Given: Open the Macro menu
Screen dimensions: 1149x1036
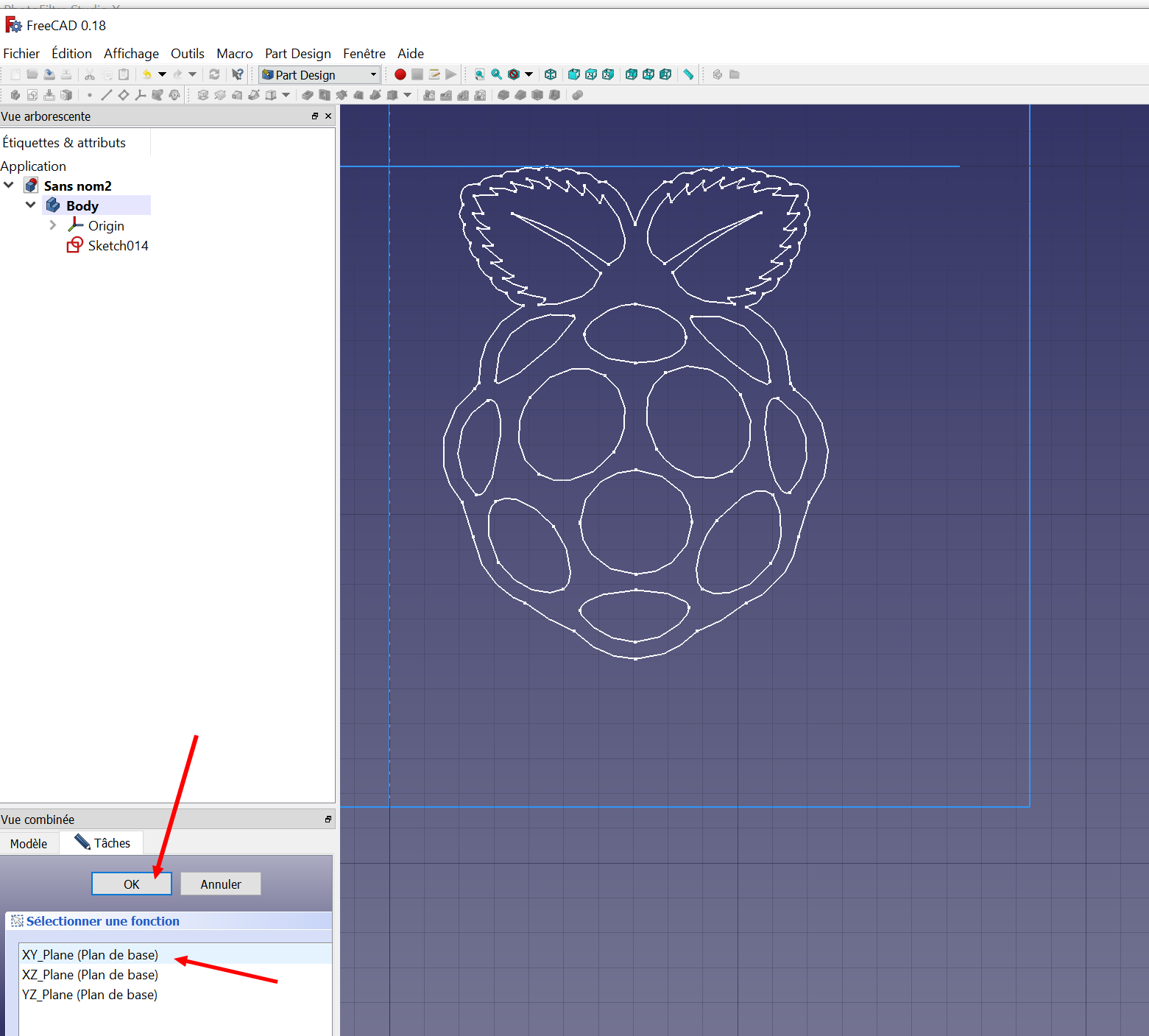Looking at the screenshot, I should pos(235,54).
